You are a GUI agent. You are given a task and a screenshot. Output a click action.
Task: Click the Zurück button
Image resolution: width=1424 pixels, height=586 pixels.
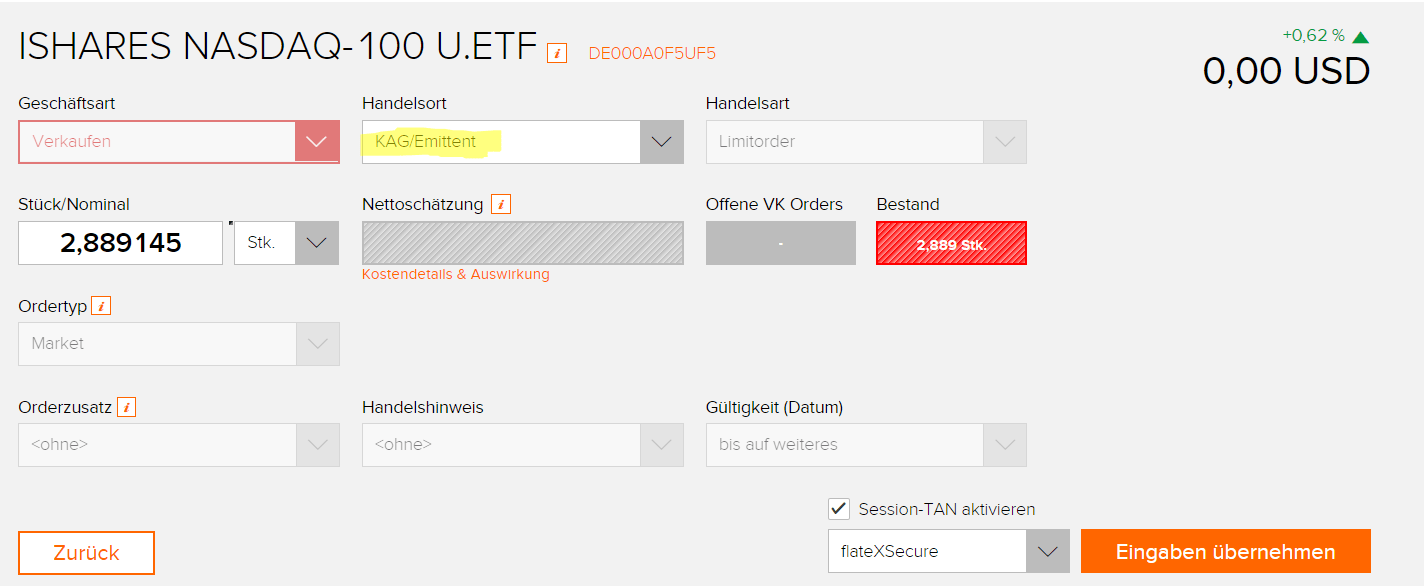tap(86, 553)
